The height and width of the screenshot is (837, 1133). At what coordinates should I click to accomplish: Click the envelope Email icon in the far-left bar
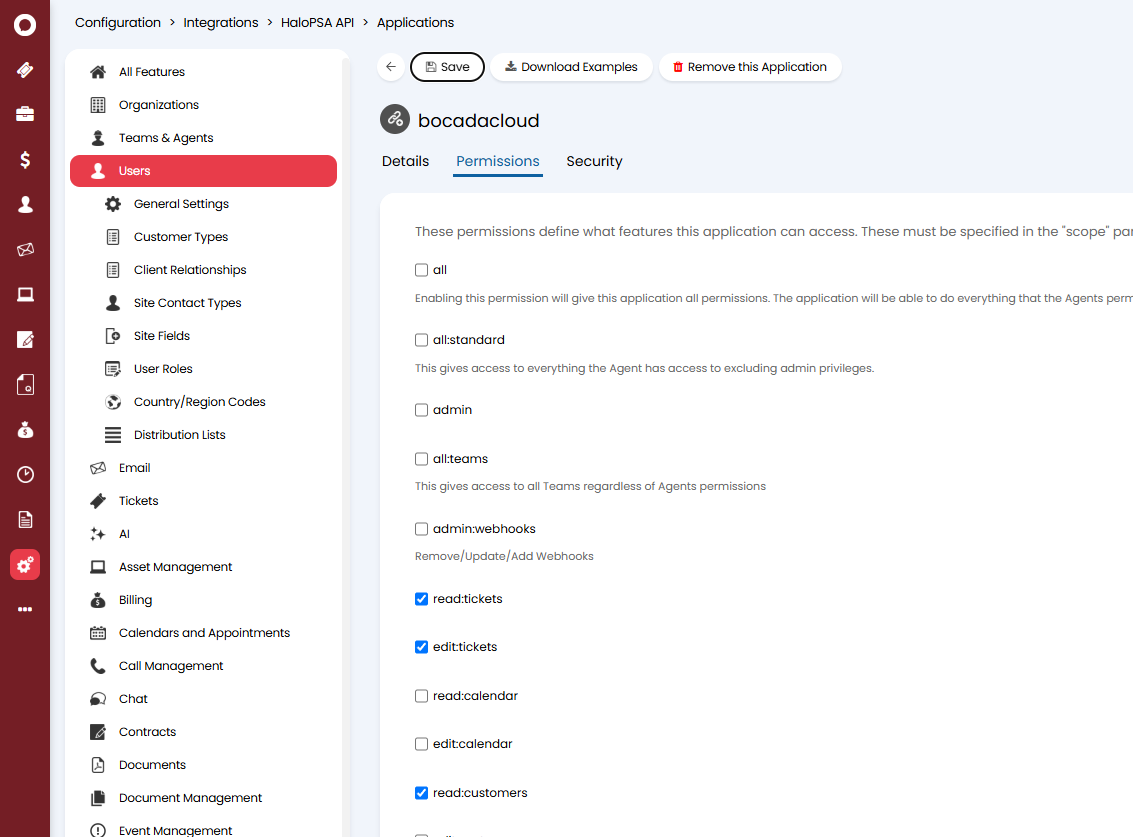click(25, 249)
